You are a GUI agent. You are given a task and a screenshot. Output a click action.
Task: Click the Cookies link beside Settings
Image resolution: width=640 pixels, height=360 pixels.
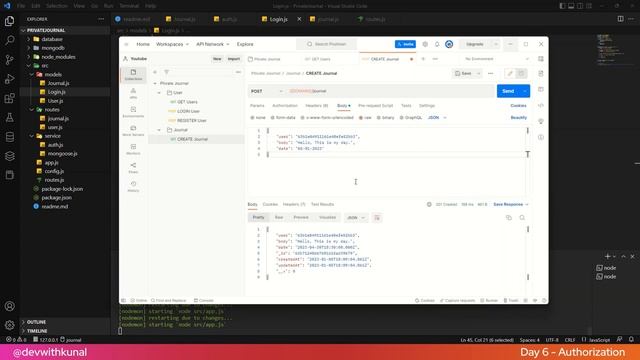pyautogui.click(x=518, y=106)
